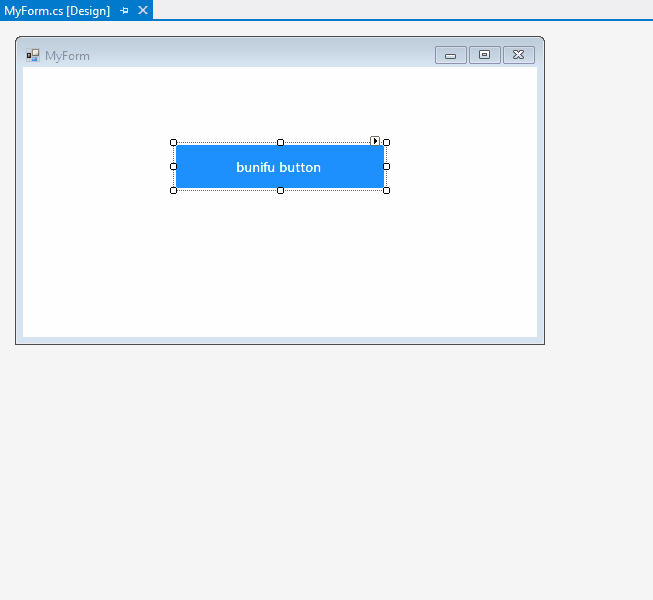This screenshot has width=653, height=600.
Task: Click the form's close box
Action: 518,55
